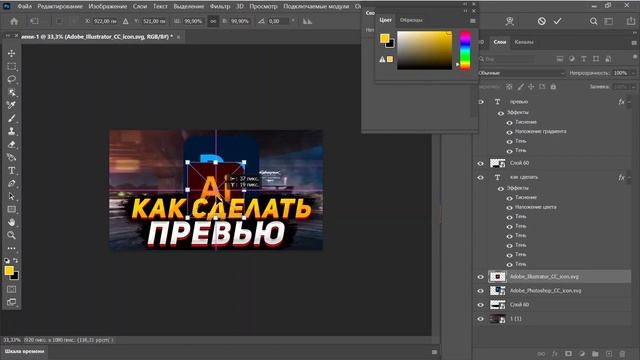Open the blend mode dropdown 'Обычные'
The image size is (640, 360).
(x=520, y=73)
